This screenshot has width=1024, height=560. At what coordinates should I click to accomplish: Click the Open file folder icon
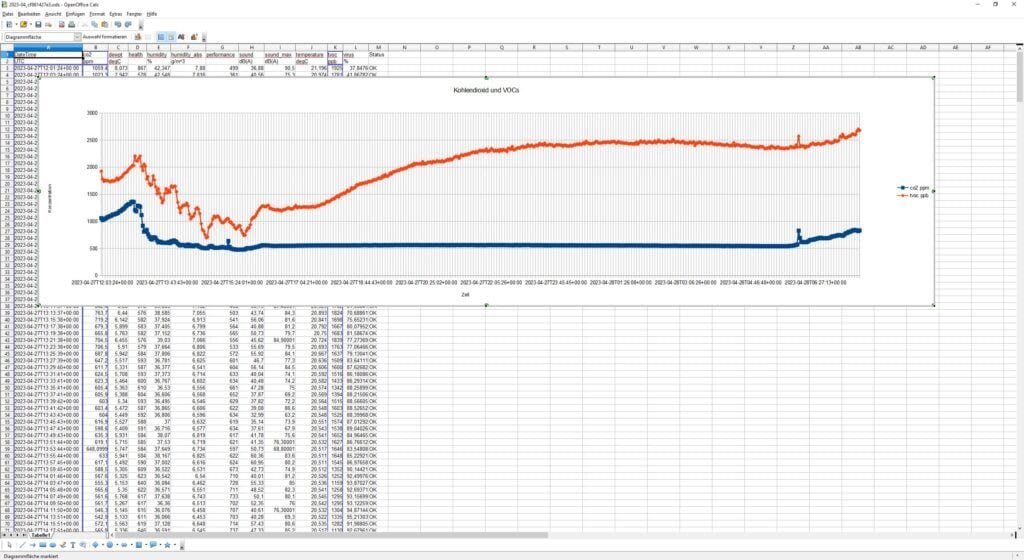coord(24,24)
